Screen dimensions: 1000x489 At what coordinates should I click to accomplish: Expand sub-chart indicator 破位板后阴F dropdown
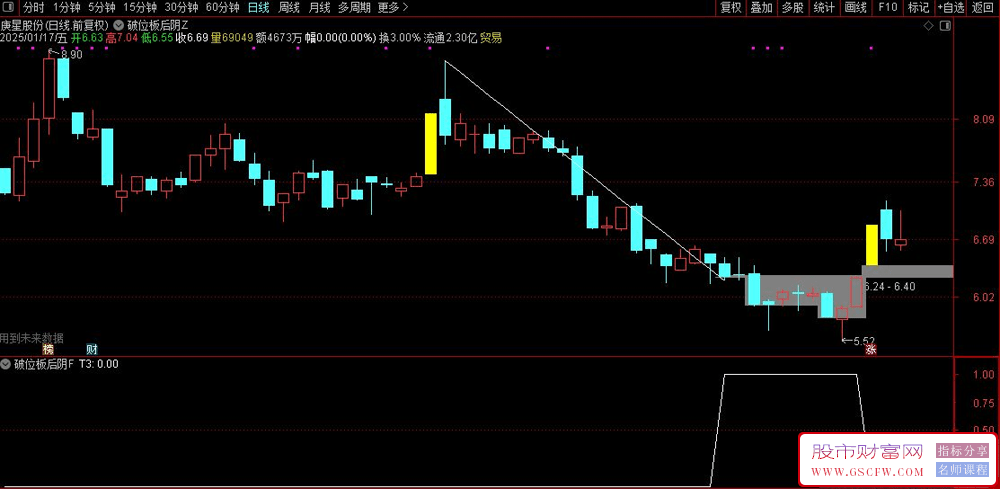(6, 365)
